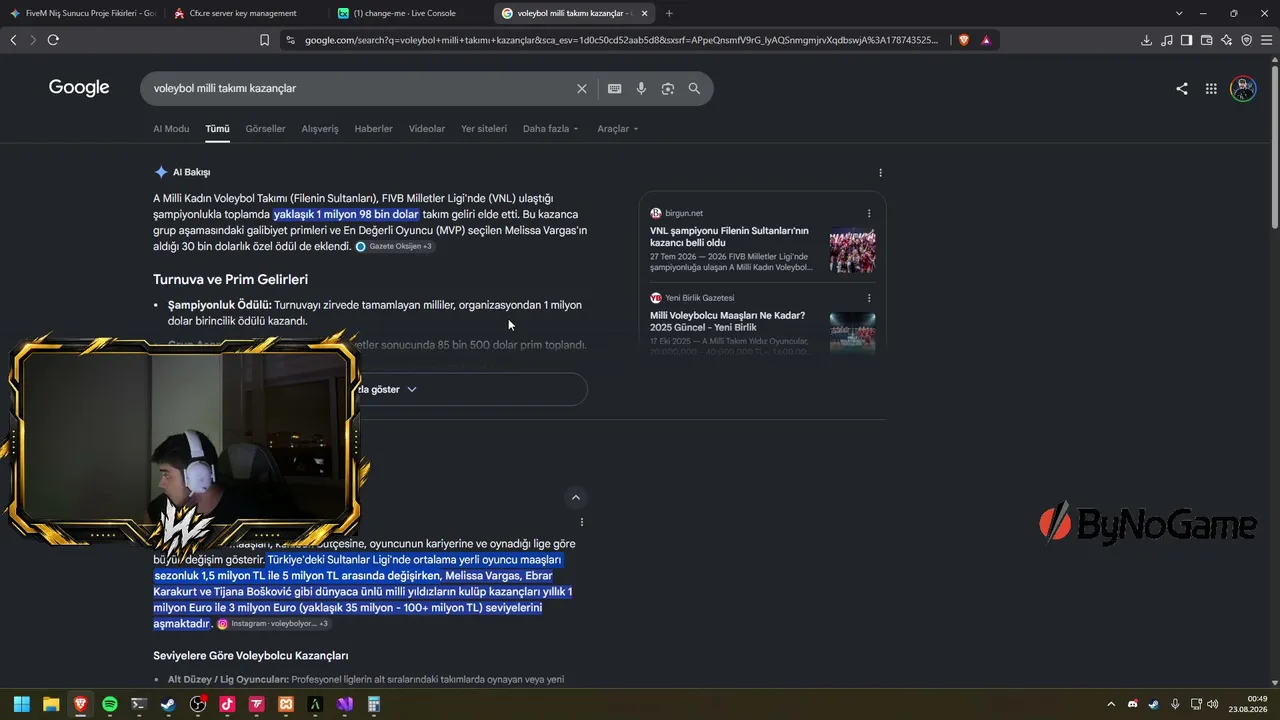Go to the 'Haberler' news tab
1280x720 pixels.
(x=373, y=129)
